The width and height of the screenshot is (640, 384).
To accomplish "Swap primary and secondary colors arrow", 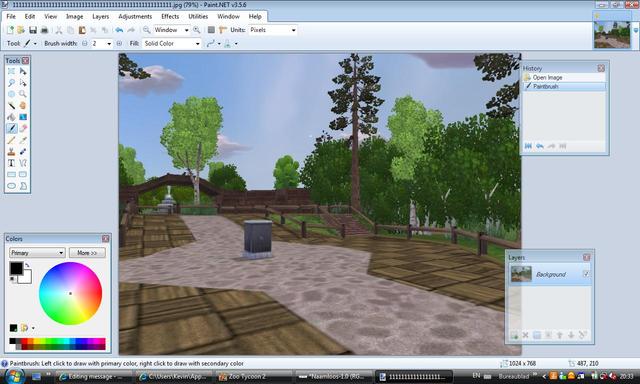I will click(x=27, y=265).
